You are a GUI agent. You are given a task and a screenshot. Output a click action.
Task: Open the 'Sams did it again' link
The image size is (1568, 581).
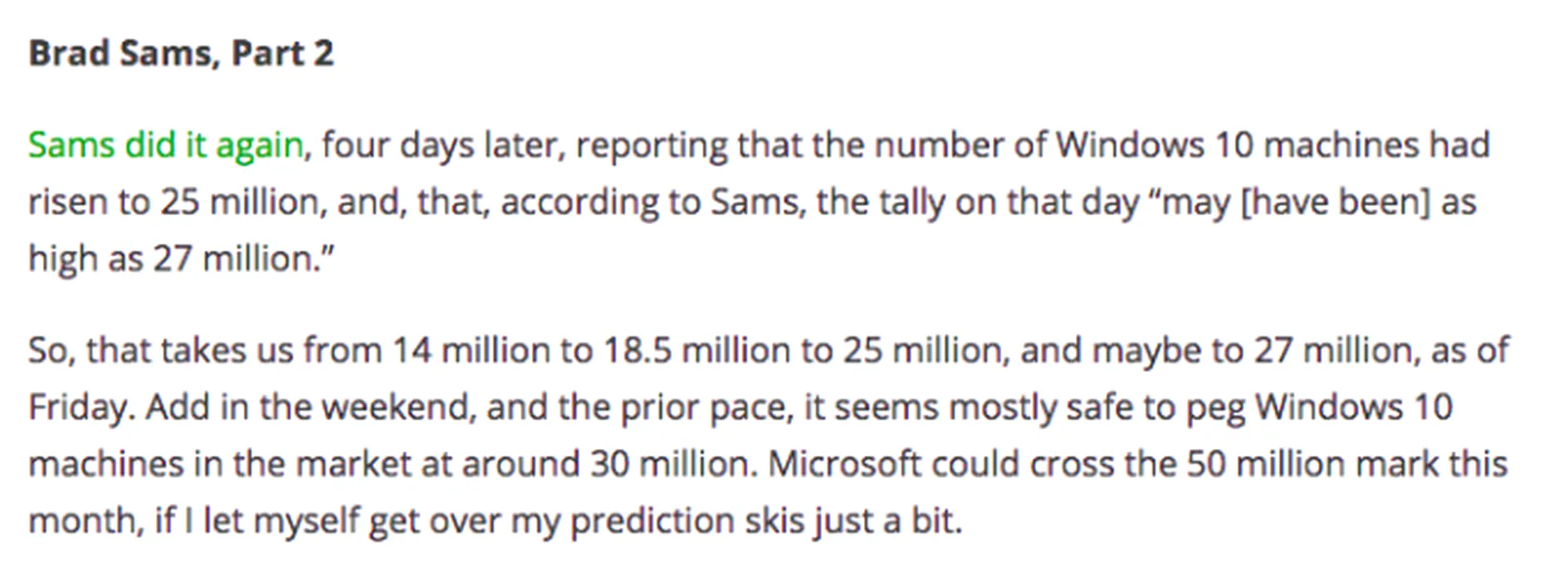click(166, 146)
